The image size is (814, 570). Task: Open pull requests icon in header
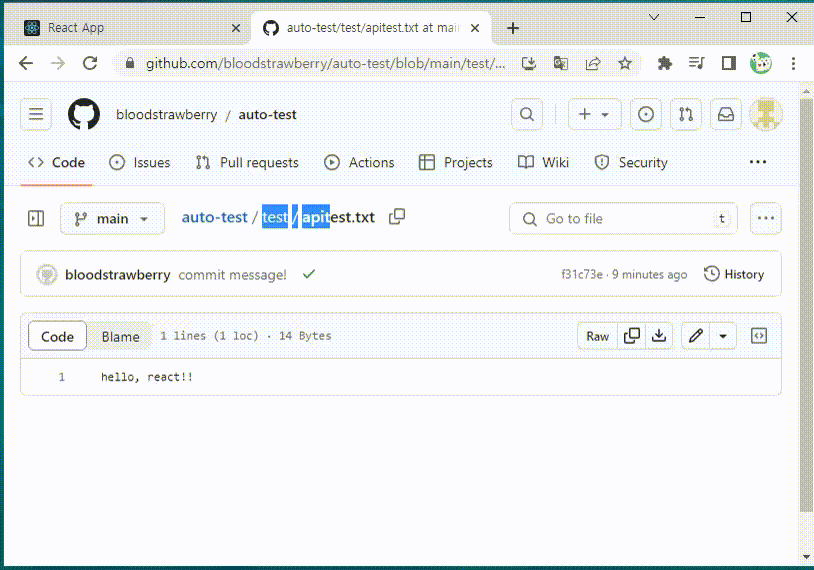pyautogui.click(x=686, y=114)
